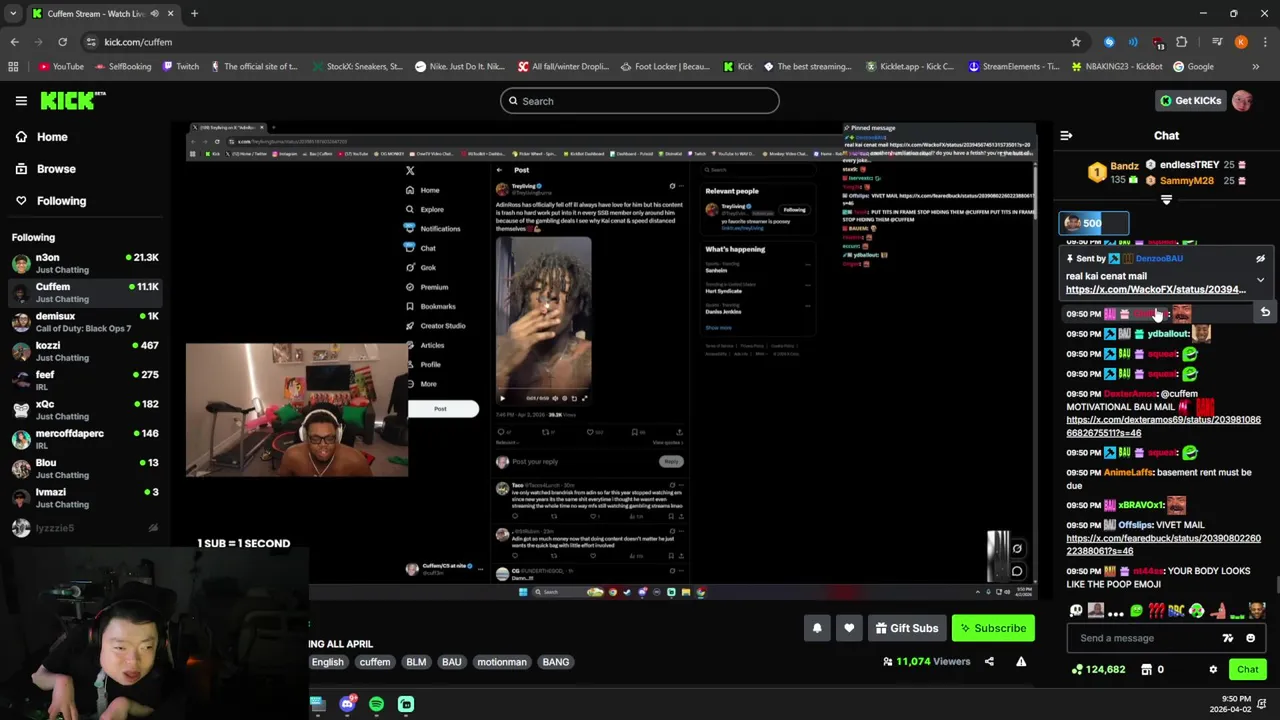Open the user profile avatar menu
The width and height of the screenshot is (1280, 720).
[x=1242, y=100]
